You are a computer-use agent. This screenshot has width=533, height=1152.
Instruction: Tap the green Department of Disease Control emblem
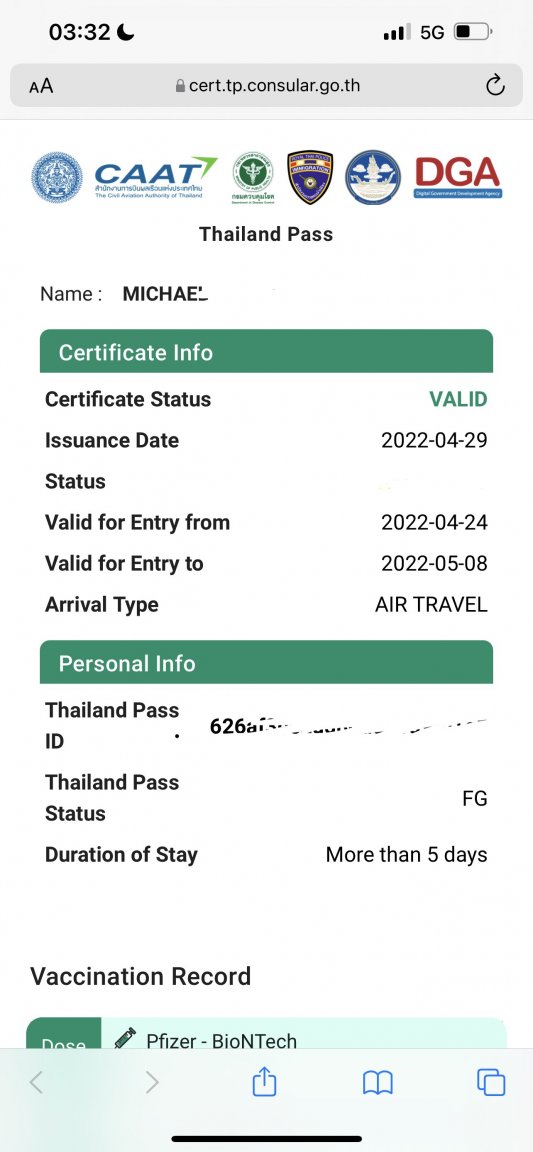pyautogui.click(x=252, y=178)
